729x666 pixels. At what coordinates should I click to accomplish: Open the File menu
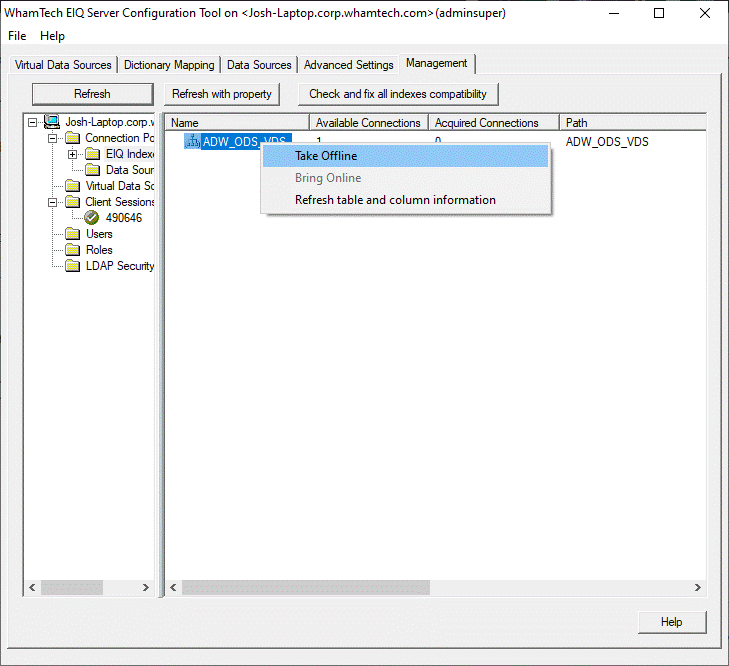pyautogui.click(x=17, y=36)
